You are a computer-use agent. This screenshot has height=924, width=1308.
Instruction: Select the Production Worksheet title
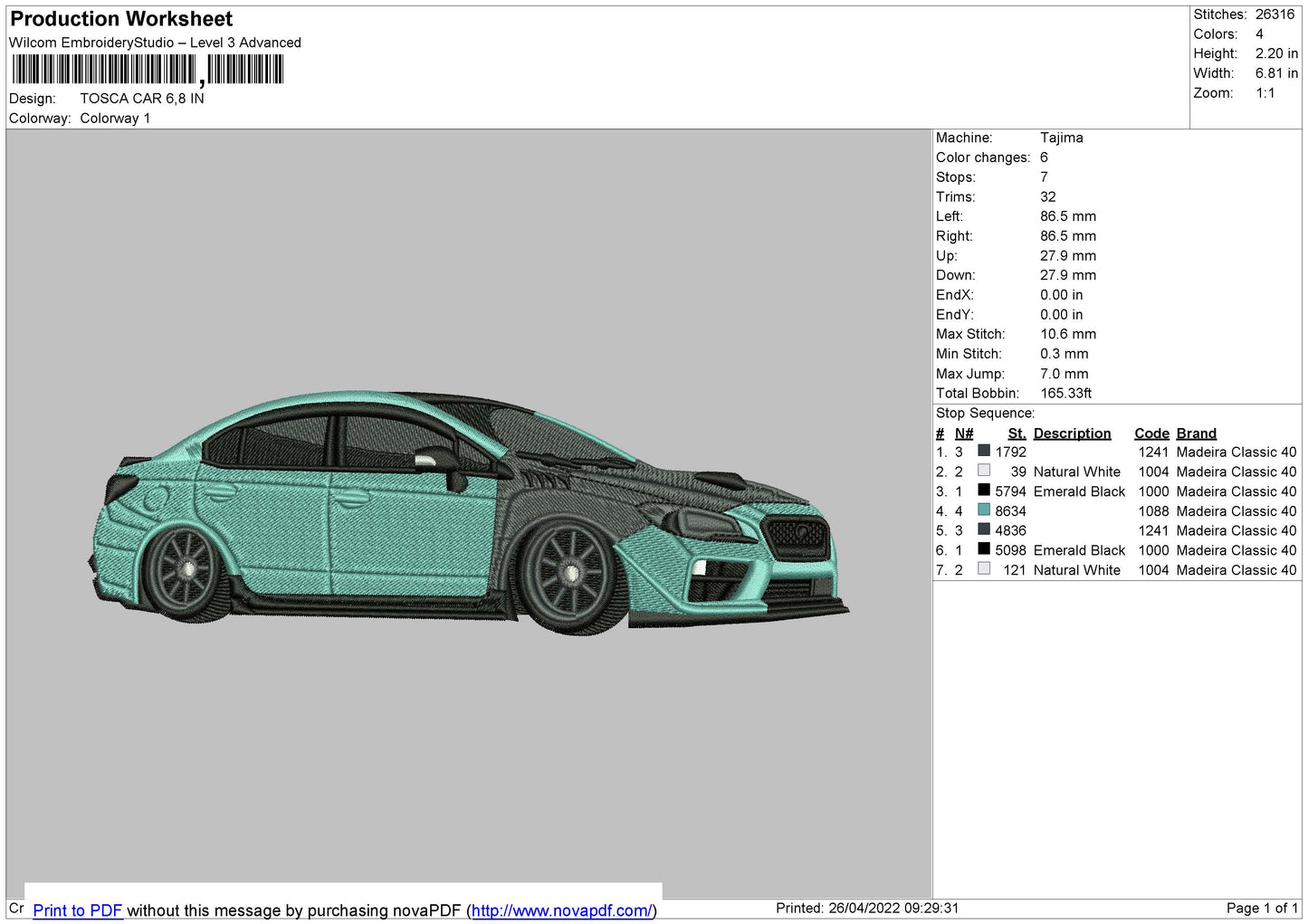point(121,19)
